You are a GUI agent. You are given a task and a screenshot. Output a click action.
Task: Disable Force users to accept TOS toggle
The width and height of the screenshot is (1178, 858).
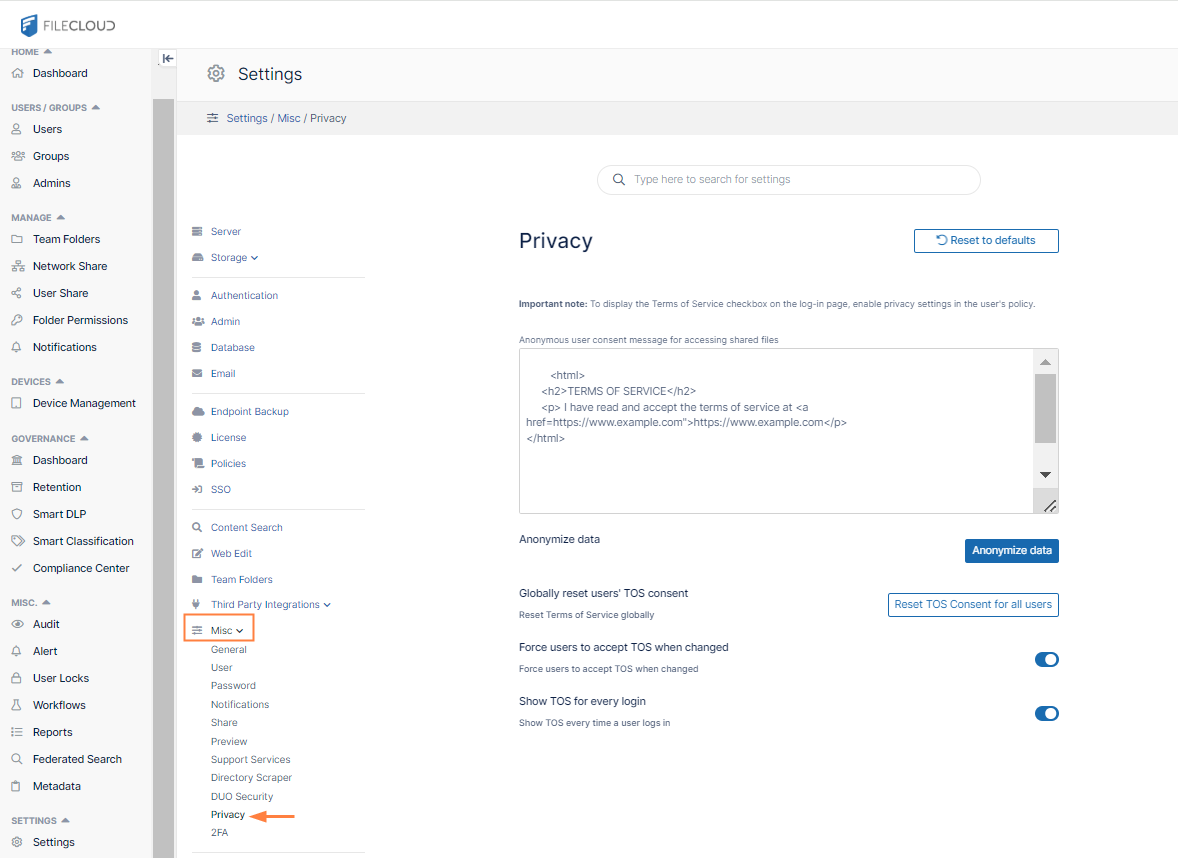click(x=1046, y=660)
